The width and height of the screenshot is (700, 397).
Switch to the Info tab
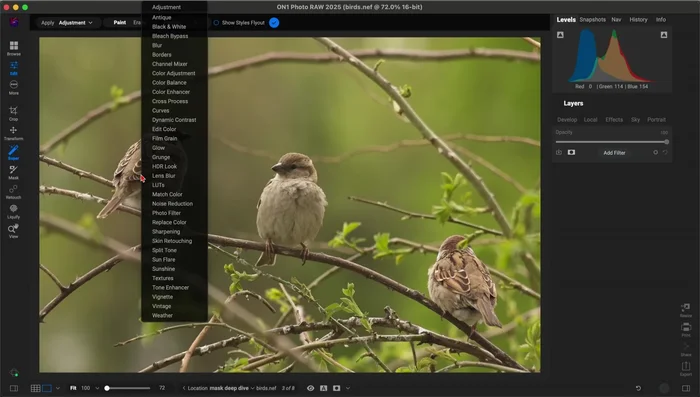point(661,20)
